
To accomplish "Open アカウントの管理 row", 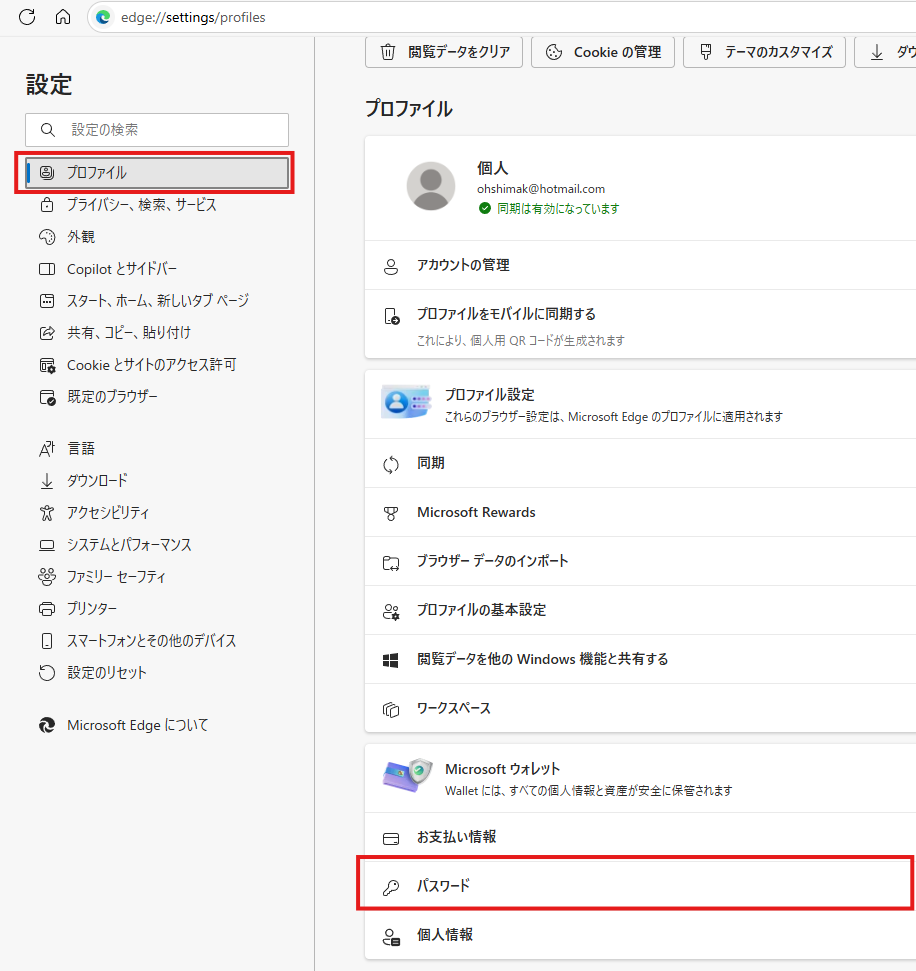I will (x=640, y=265).
